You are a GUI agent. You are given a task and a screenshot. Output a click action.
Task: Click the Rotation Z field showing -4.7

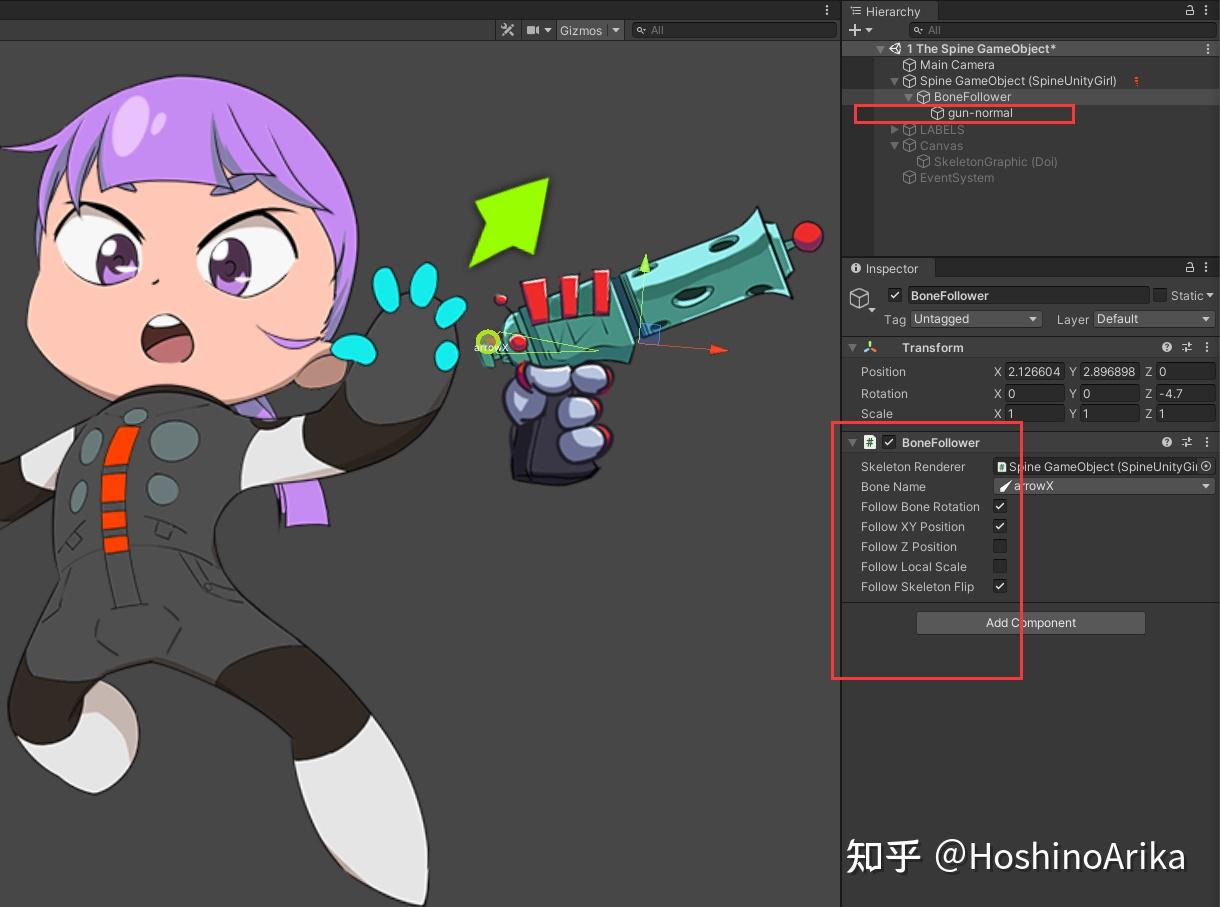pos(1185,393)
